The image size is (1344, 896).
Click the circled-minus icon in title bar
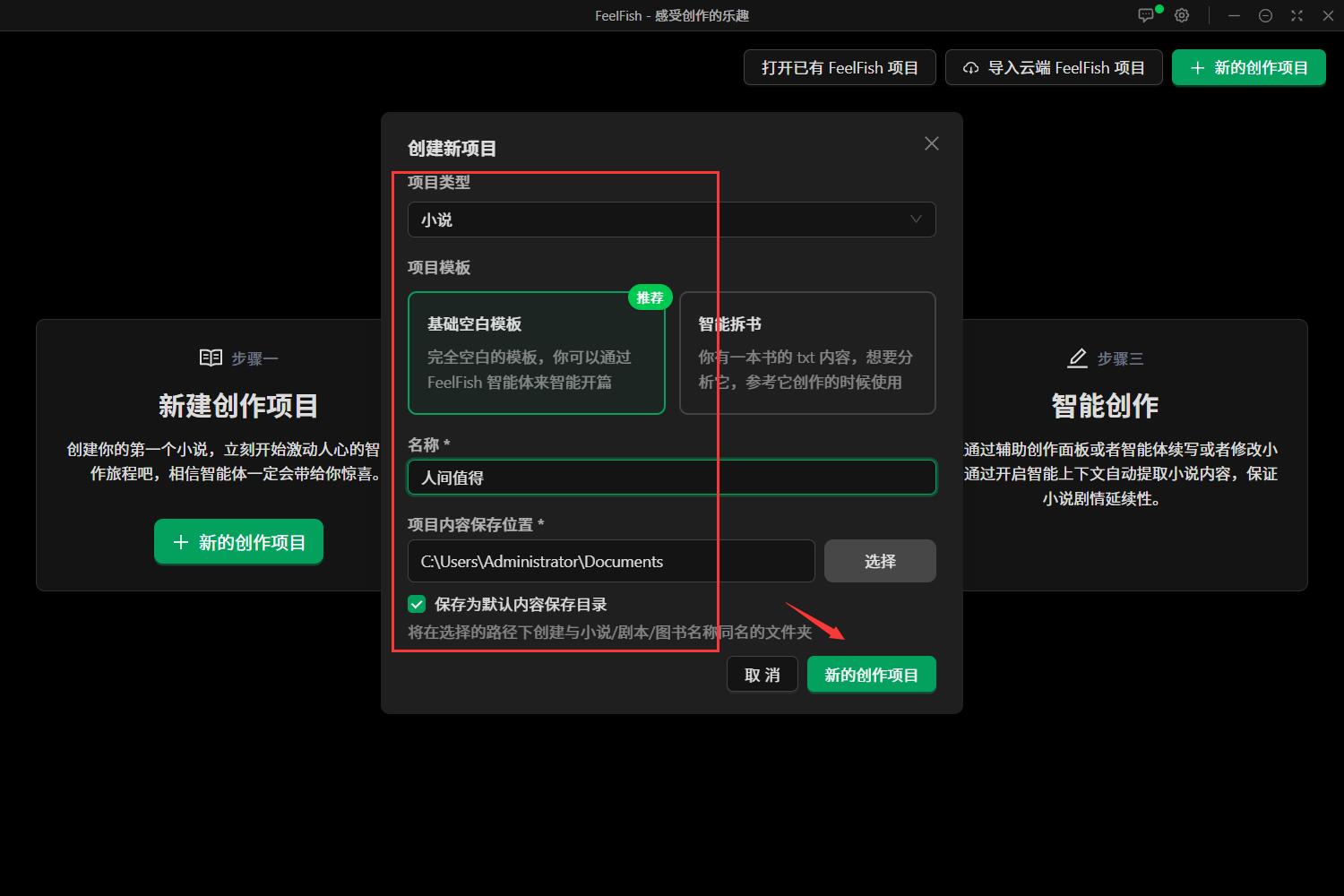click(1265, 15)
